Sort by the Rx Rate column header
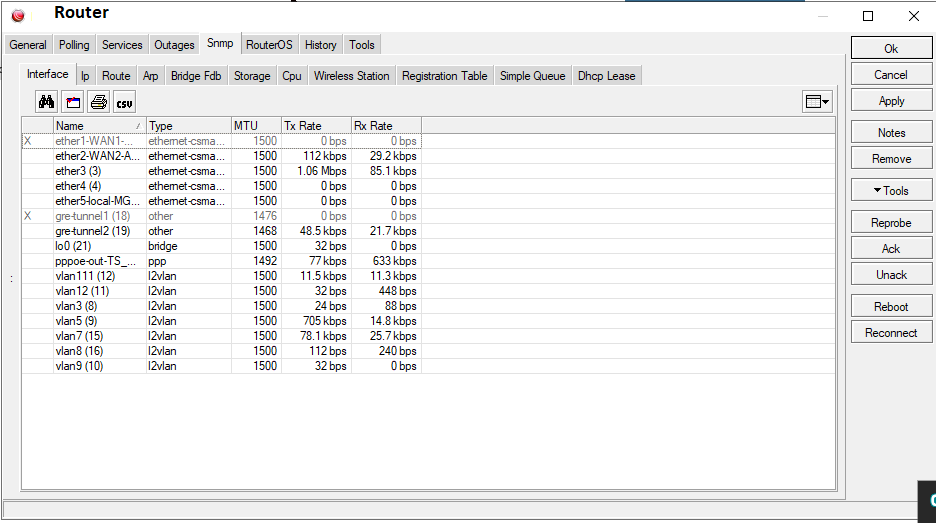Viewport: 936px width, 523px height. pos(386,125)
